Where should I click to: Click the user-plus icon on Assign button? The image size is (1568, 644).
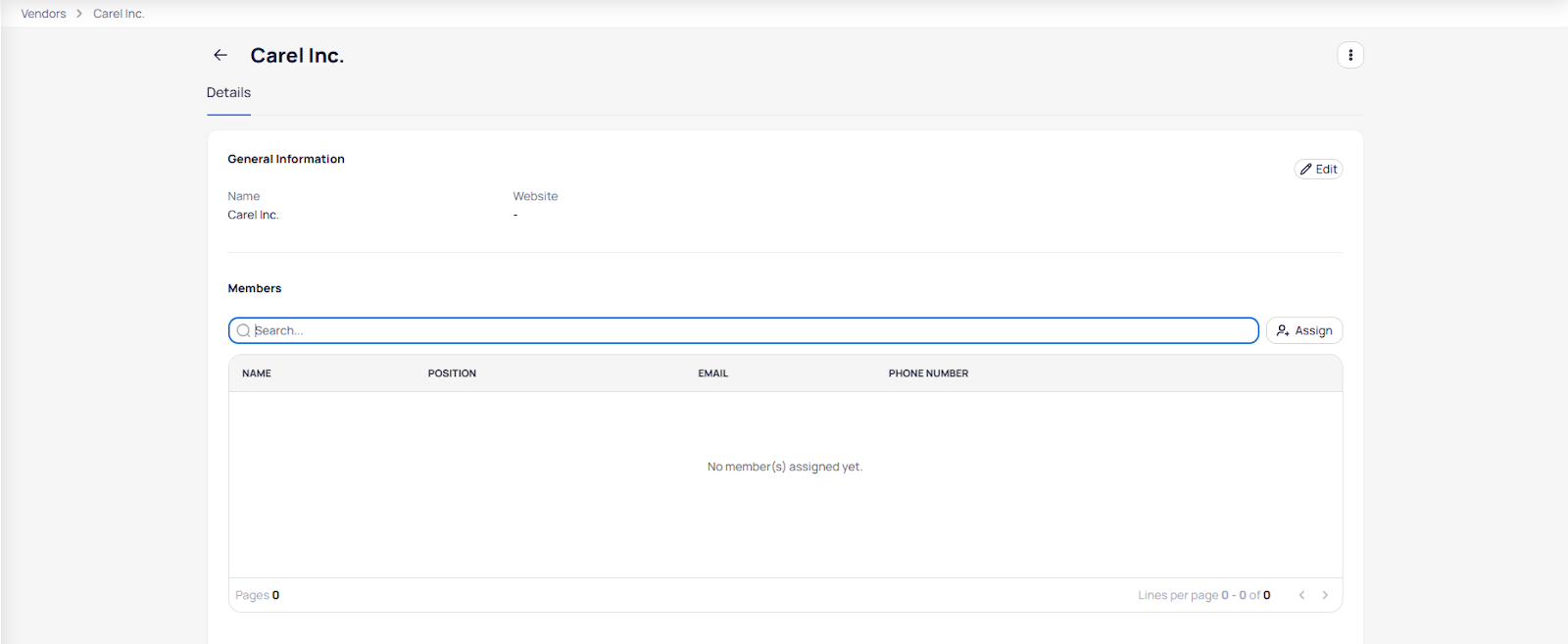[1282, 331]
